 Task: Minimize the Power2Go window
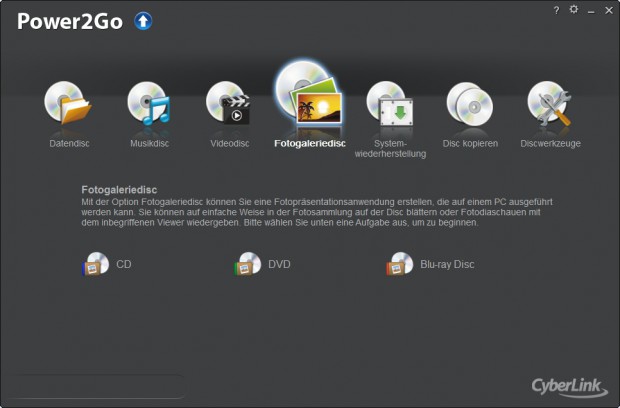[590, 10]
